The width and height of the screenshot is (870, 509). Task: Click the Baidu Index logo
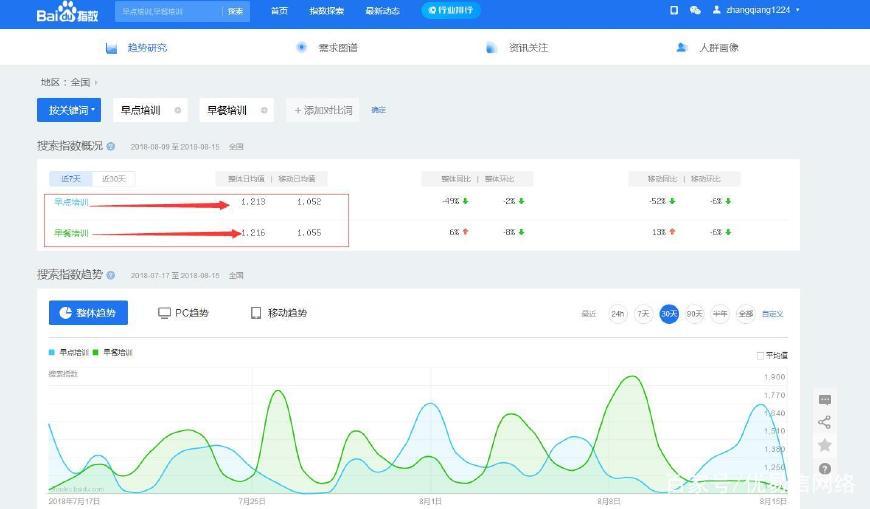point(70,11)
